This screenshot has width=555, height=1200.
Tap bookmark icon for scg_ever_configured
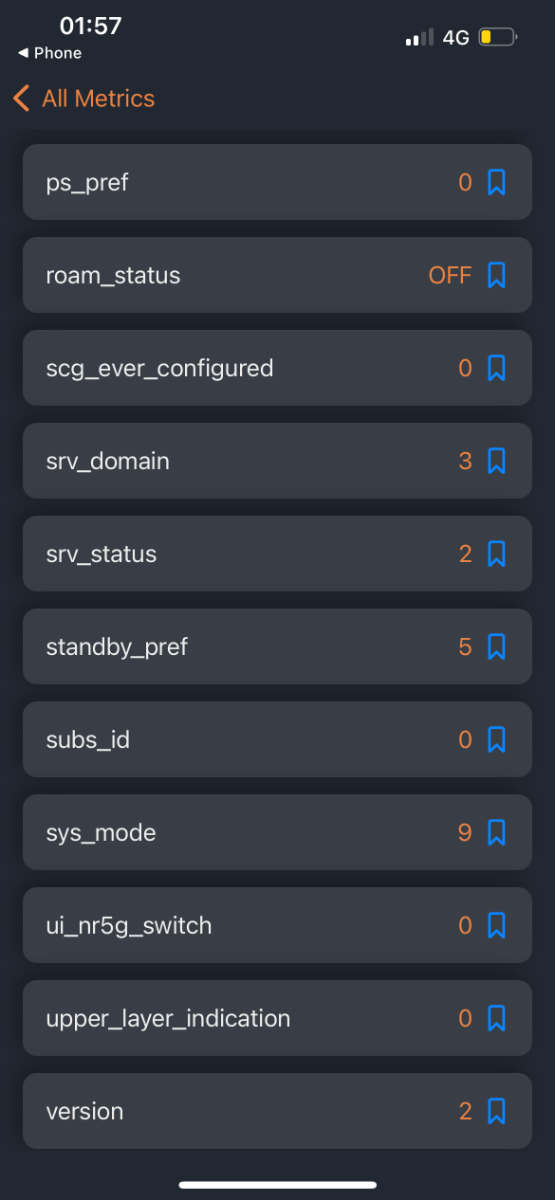pyautogui.click(x=497, y=368)
